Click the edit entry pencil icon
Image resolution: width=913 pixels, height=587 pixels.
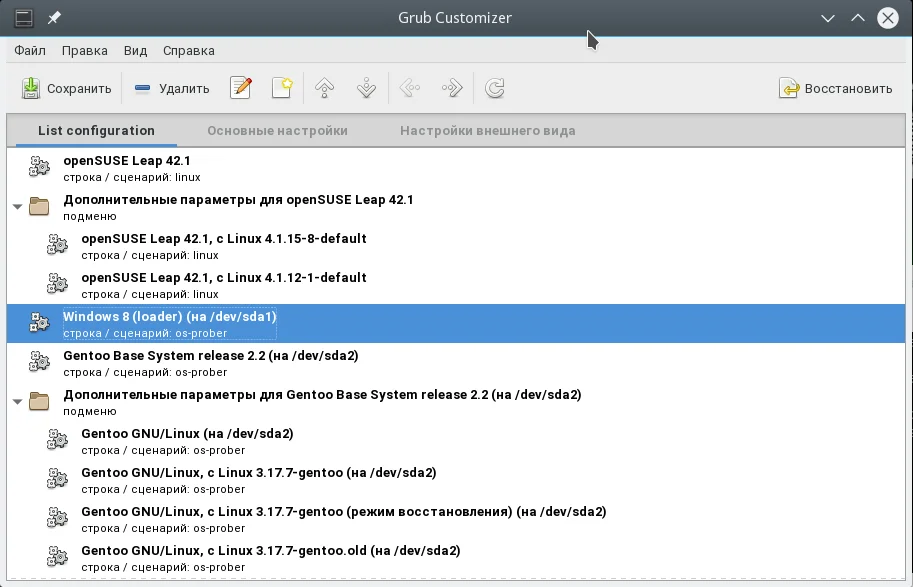pos(240,88)
